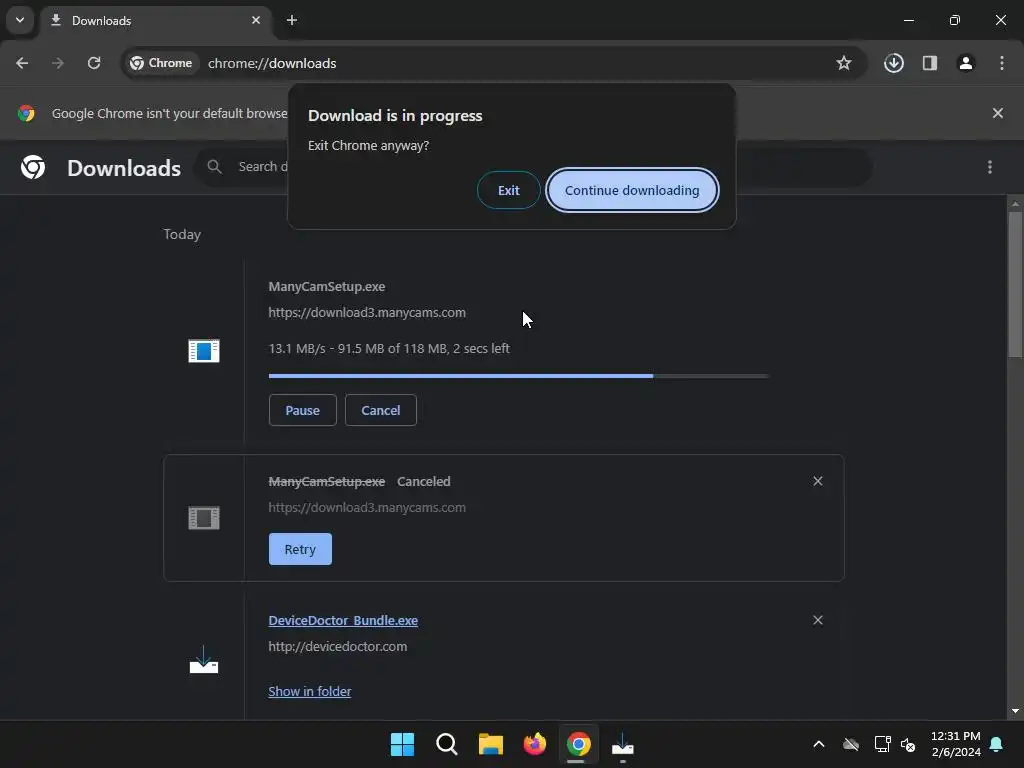Screen dimensions: 1024x768
Task: Click the network status tray icon
Action: pos(882,744)
